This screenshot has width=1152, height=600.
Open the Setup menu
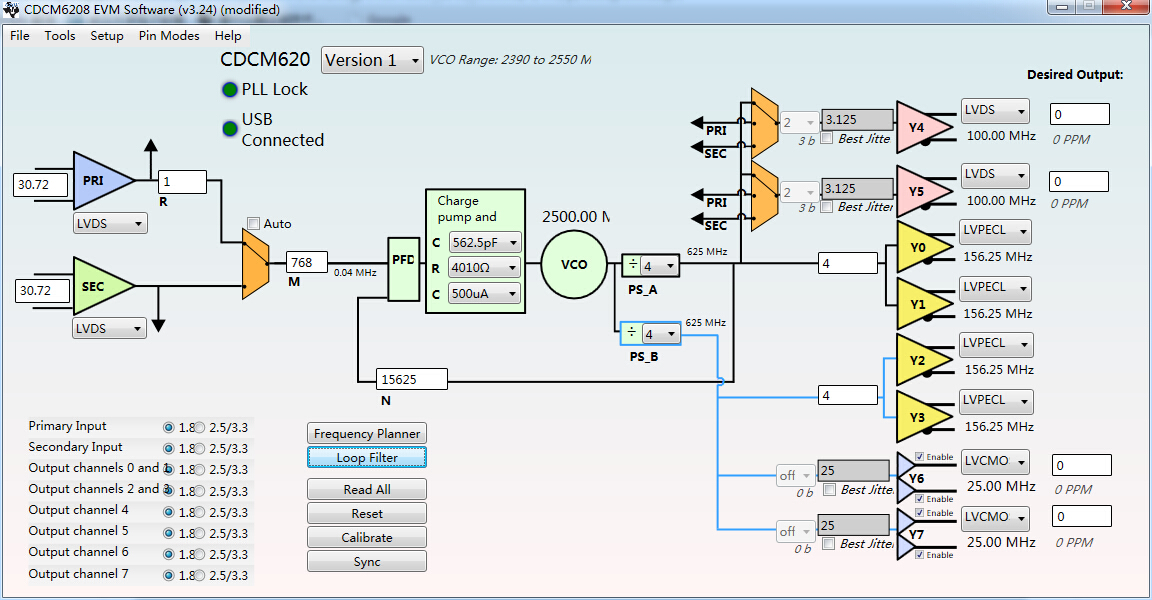click(x=107, y=35)
